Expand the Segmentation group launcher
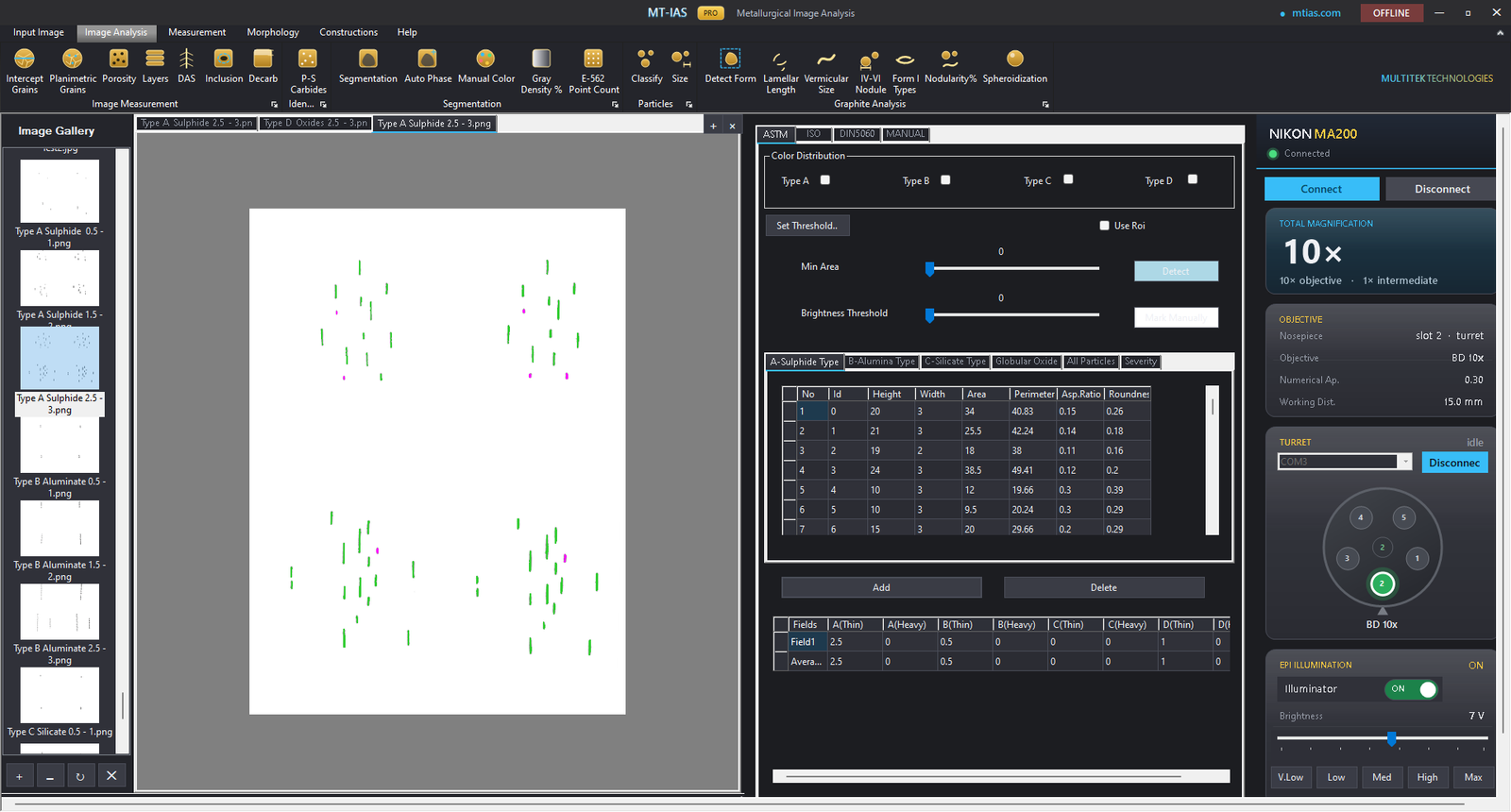The image size is (1511, 812). [615, 105]
